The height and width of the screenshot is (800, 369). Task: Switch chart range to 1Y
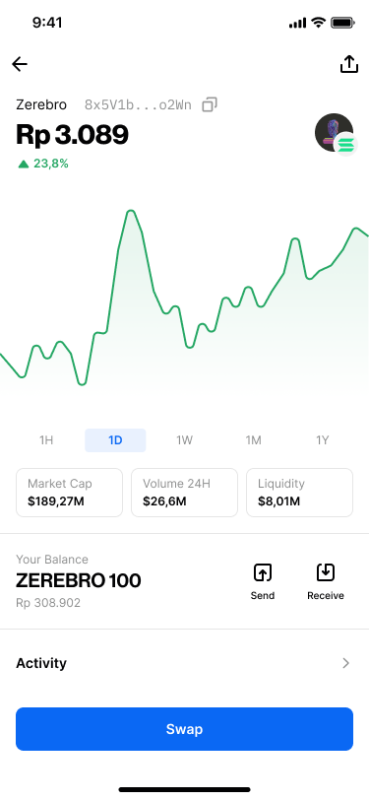tap(322, 440)
